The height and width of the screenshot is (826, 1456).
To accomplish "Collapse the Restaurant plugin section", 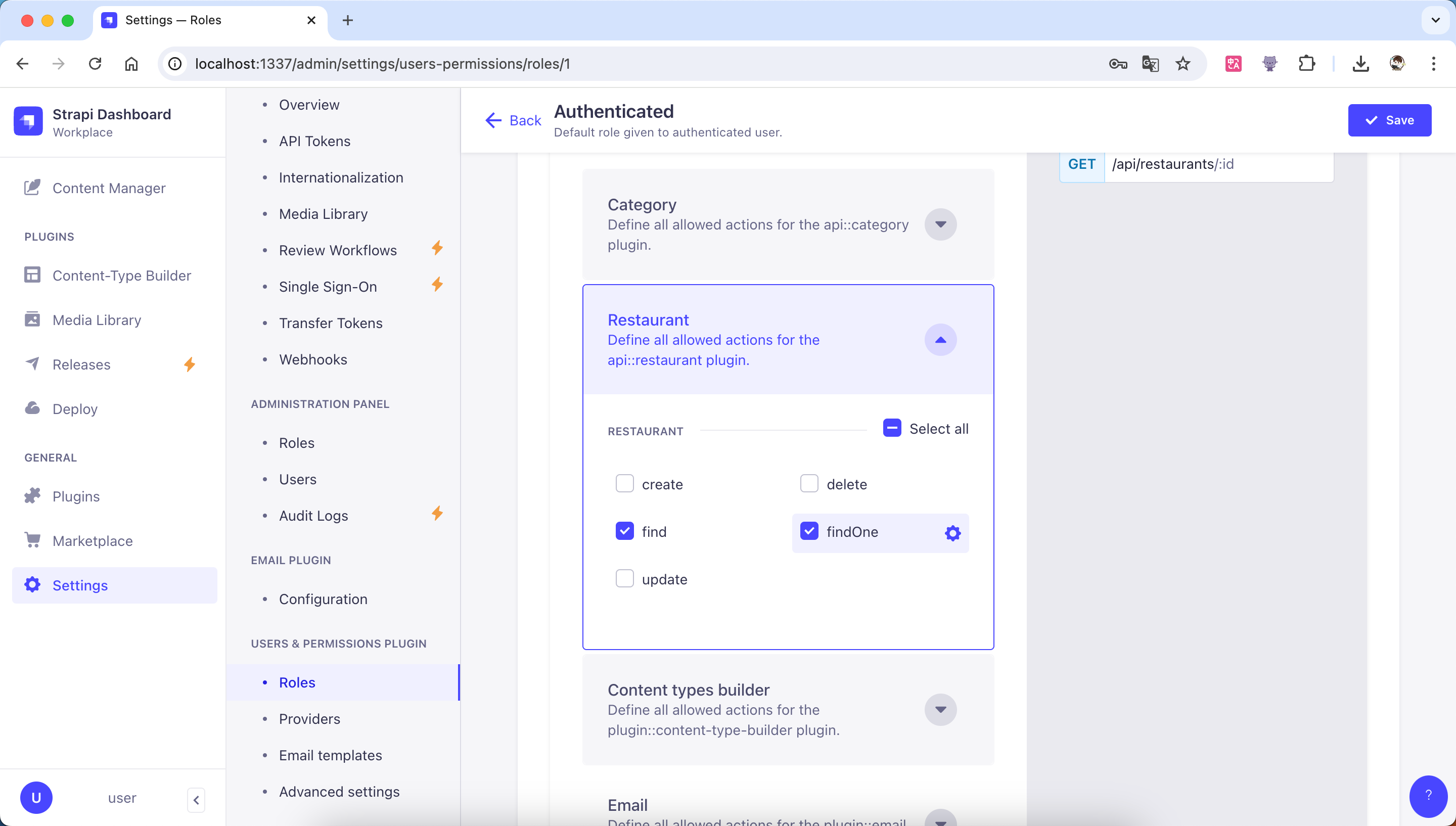I will point(940,340).
